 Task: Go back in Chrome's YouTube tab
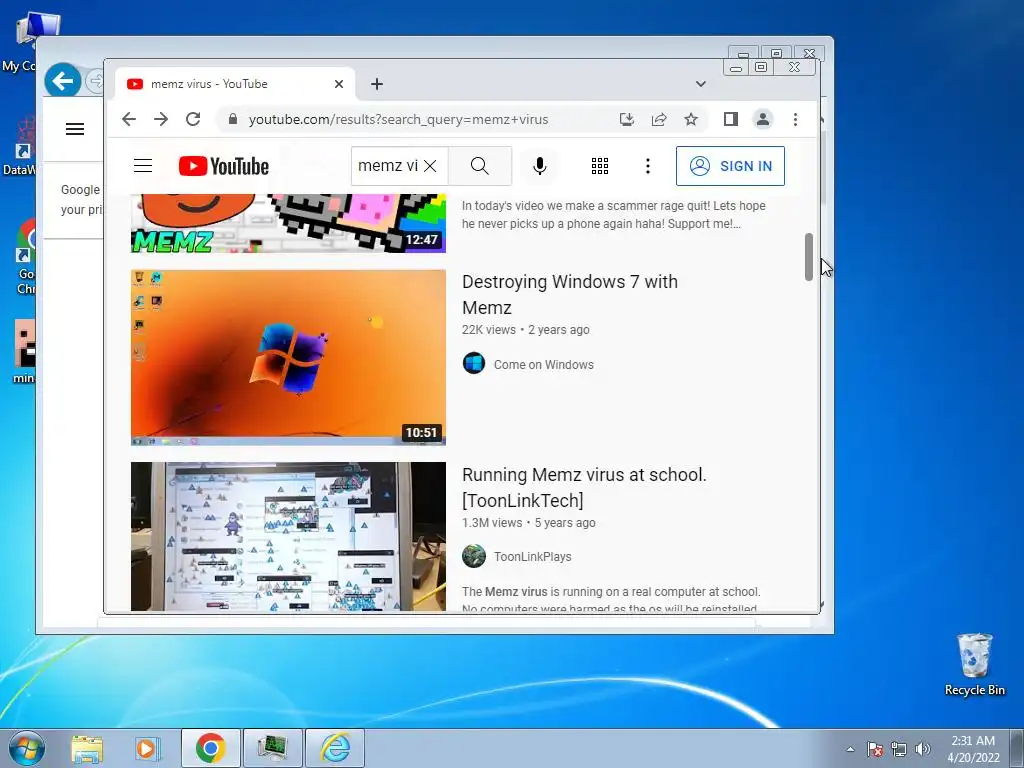[129, 119]
